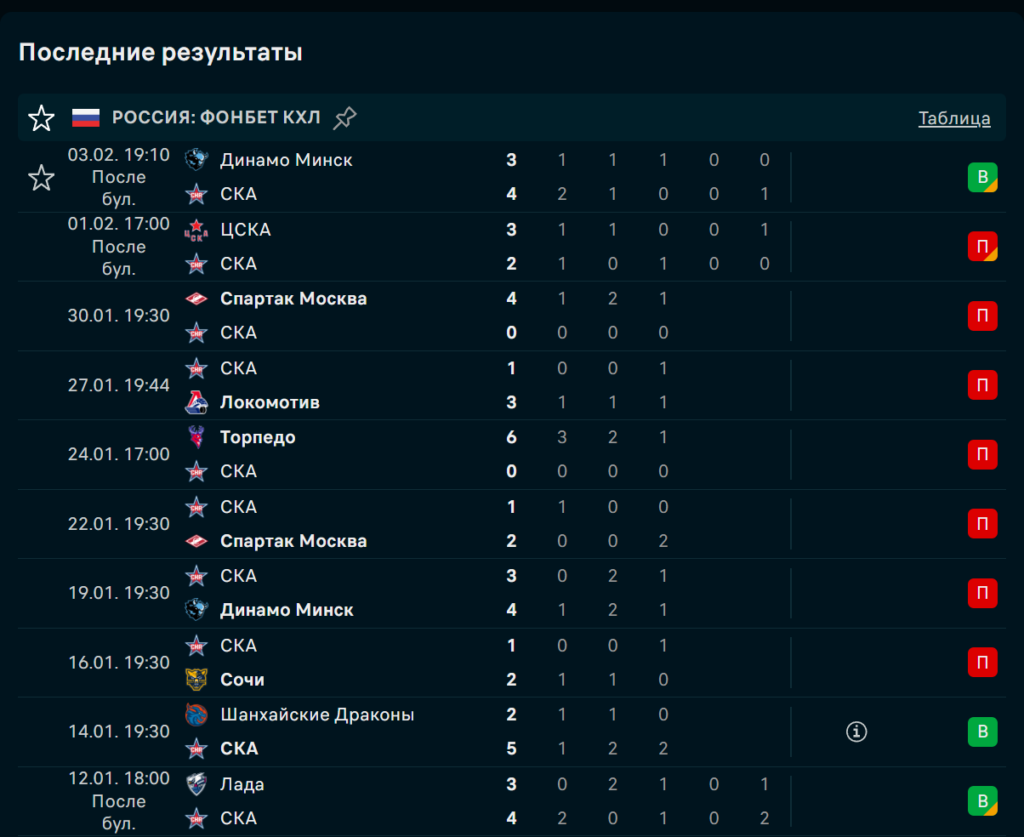Image resolution: width=1024 pixels, height=837 pixels.
Task: Click the ЦСКА team logo
Action: point(197,230)
